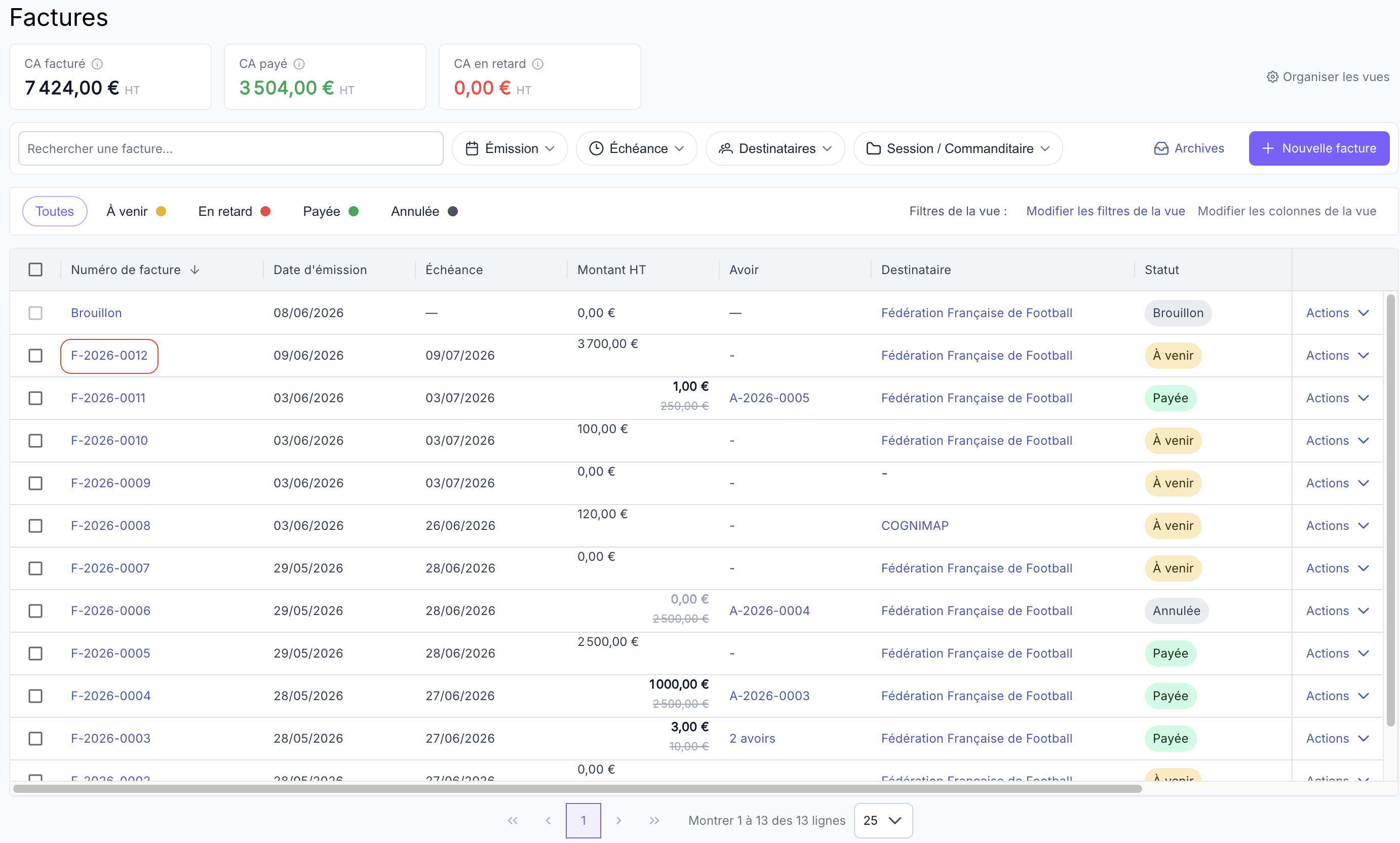1400x843 pixels.
Task: Check the box for invoice F-2026-0007
Action: click(35, 568)
